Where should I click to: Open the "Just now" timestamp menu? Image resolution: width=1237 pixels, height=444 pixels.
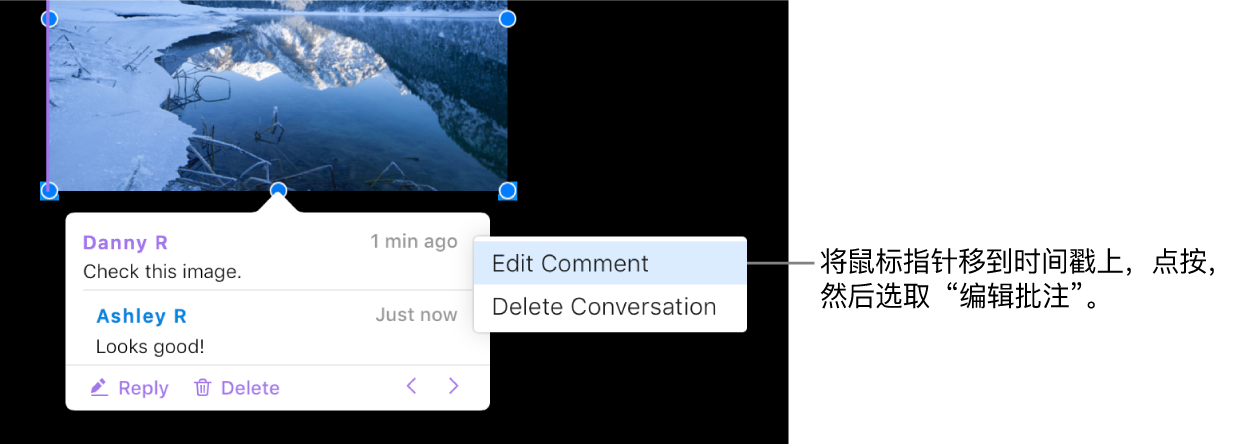[x=416, y=315]
